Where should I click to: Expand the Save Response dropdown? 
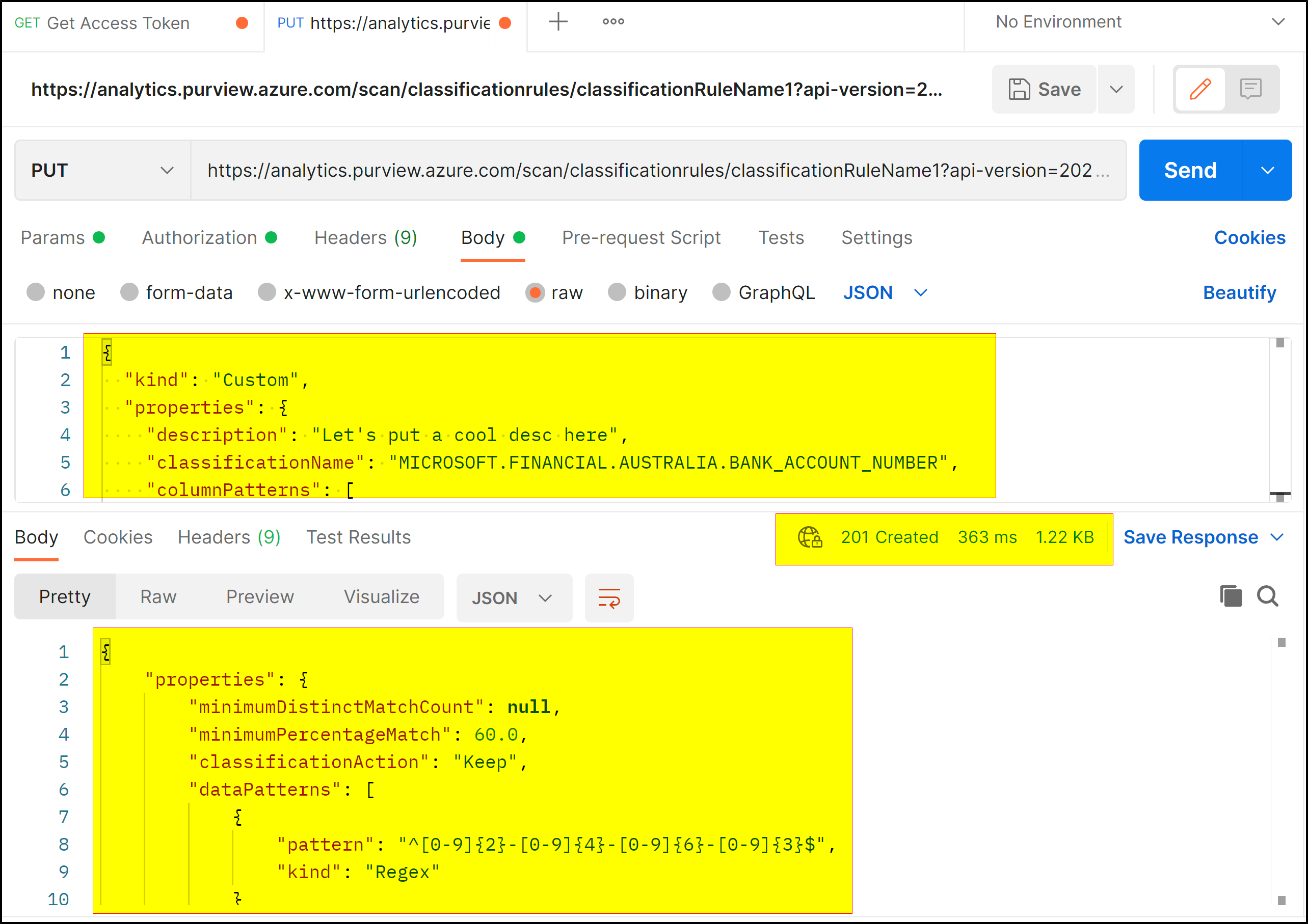coord(1278,537)
